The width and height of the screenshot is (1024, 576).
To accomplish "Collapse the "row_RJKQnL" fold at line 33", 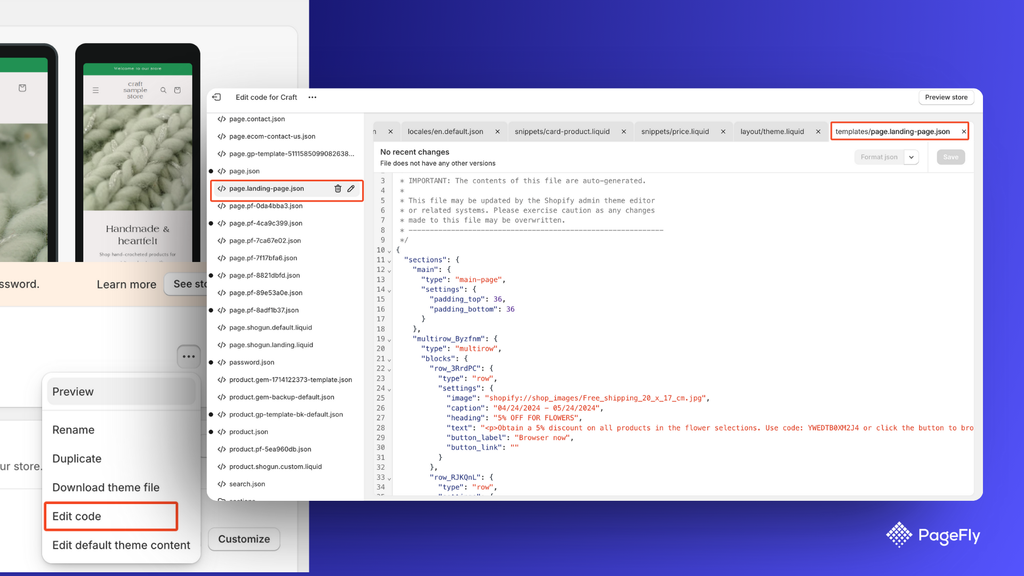I will 390,478.
